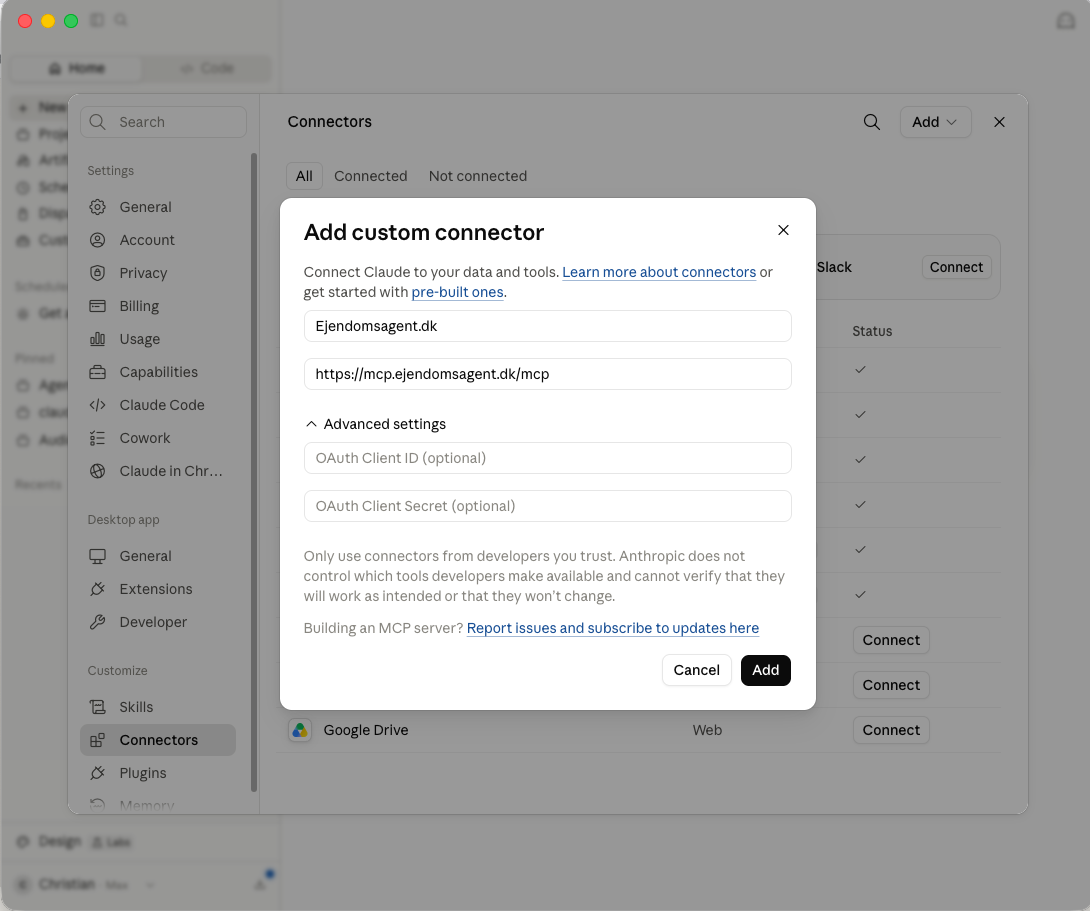Click Connect button beside Slack
This screenshot has height=911, width=1090.
point(957,267)
